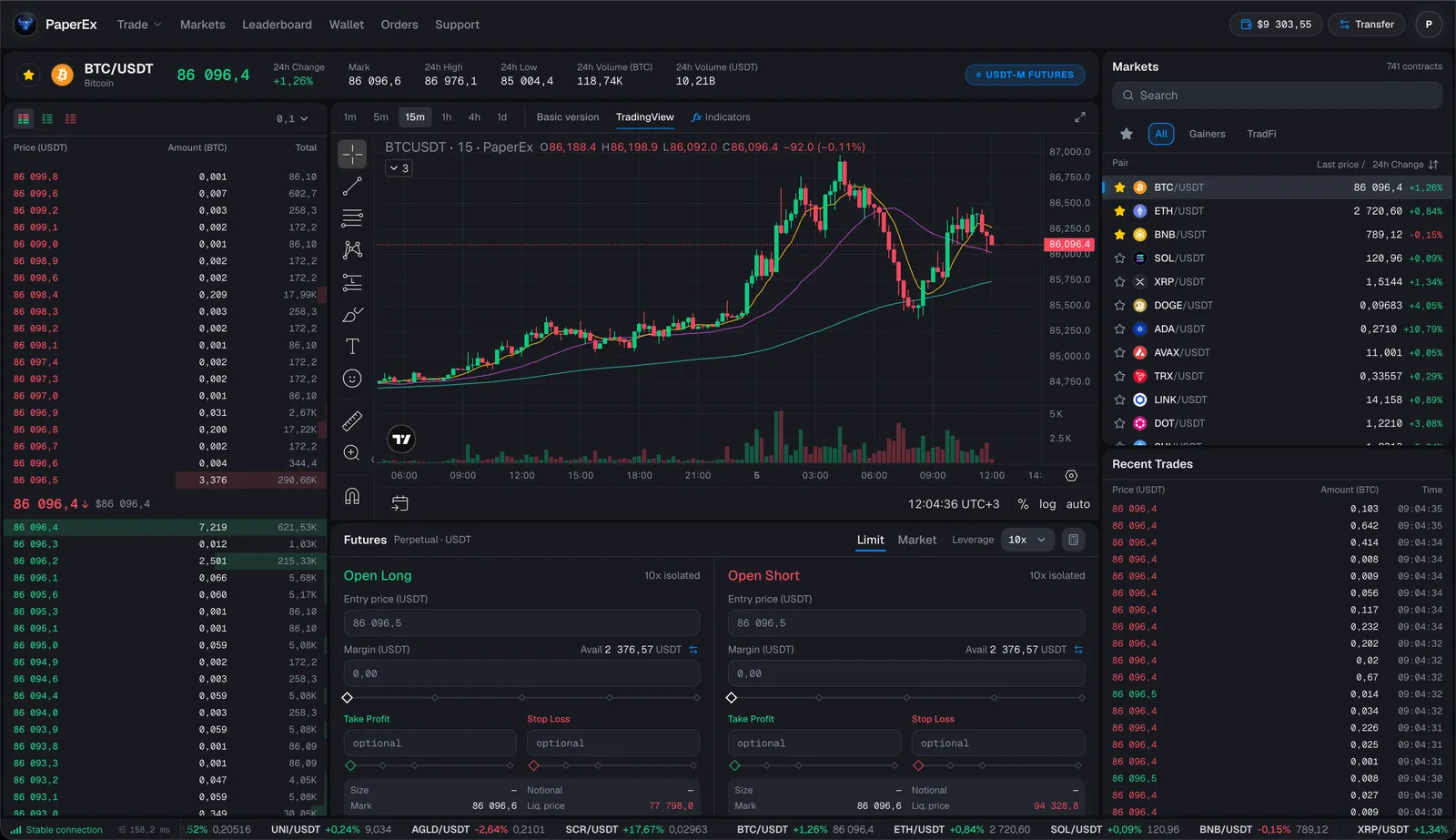Activate the zoom in tool
Image resolution: width=1456 pixels, height=840 pixels.
point(352,452)
